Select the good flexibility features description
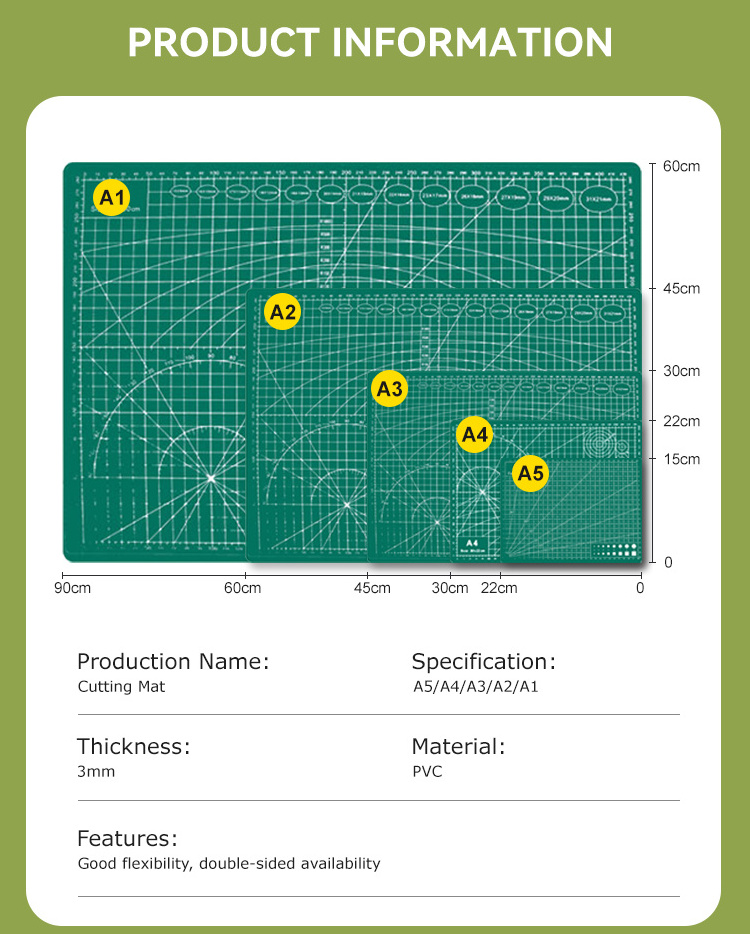 (229, 863)
